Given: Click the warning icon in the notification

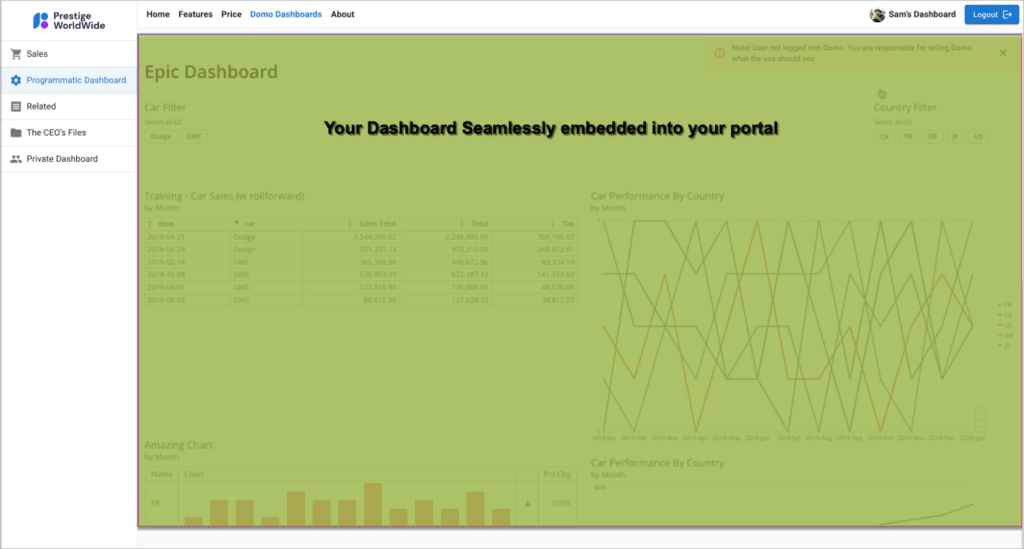Looking at the screenshot, I should pyautogui.click(x=719, y=53).
